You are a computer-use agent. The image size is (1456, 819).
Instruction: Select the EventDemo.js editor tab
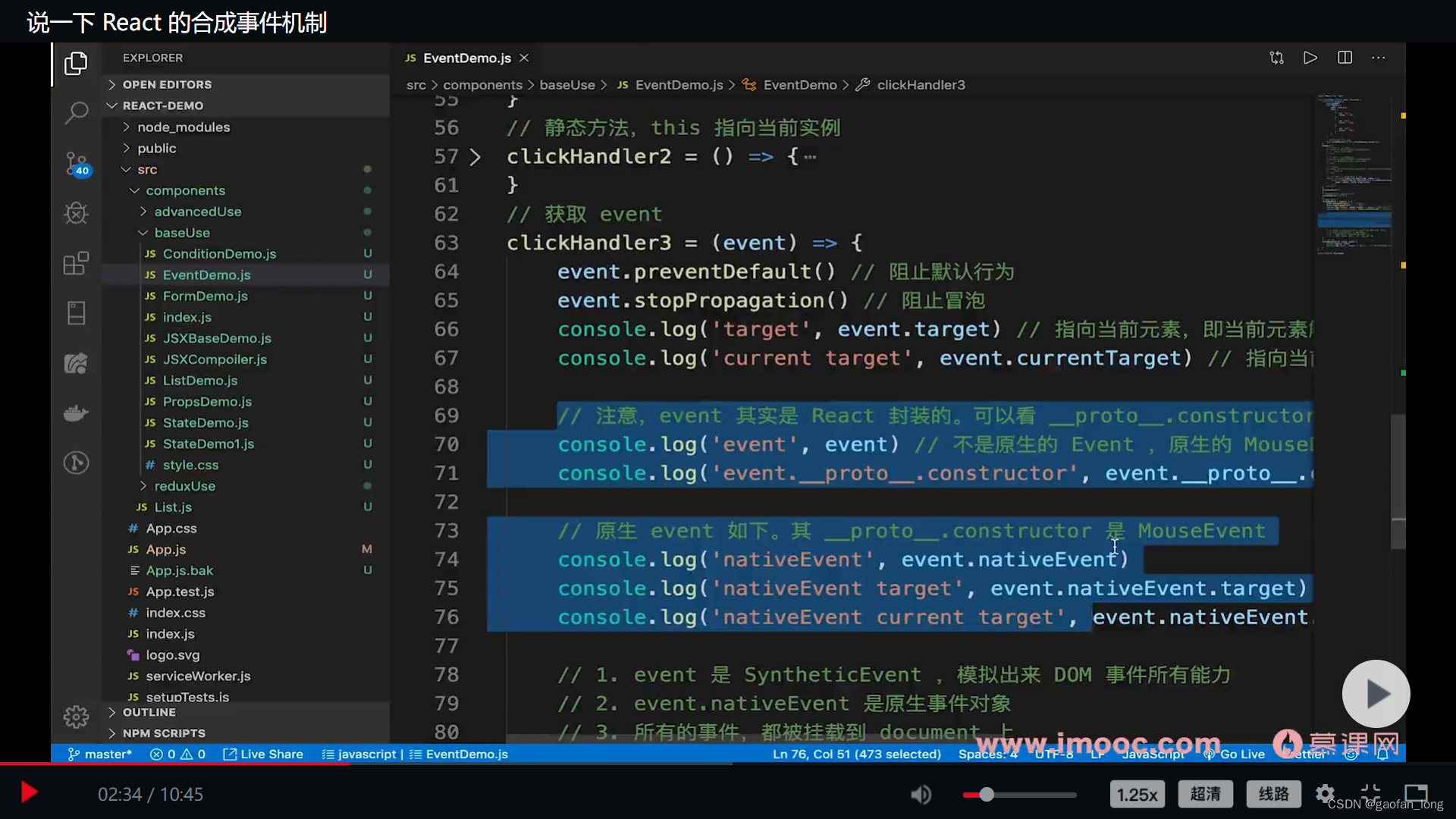tap(466, 58)
